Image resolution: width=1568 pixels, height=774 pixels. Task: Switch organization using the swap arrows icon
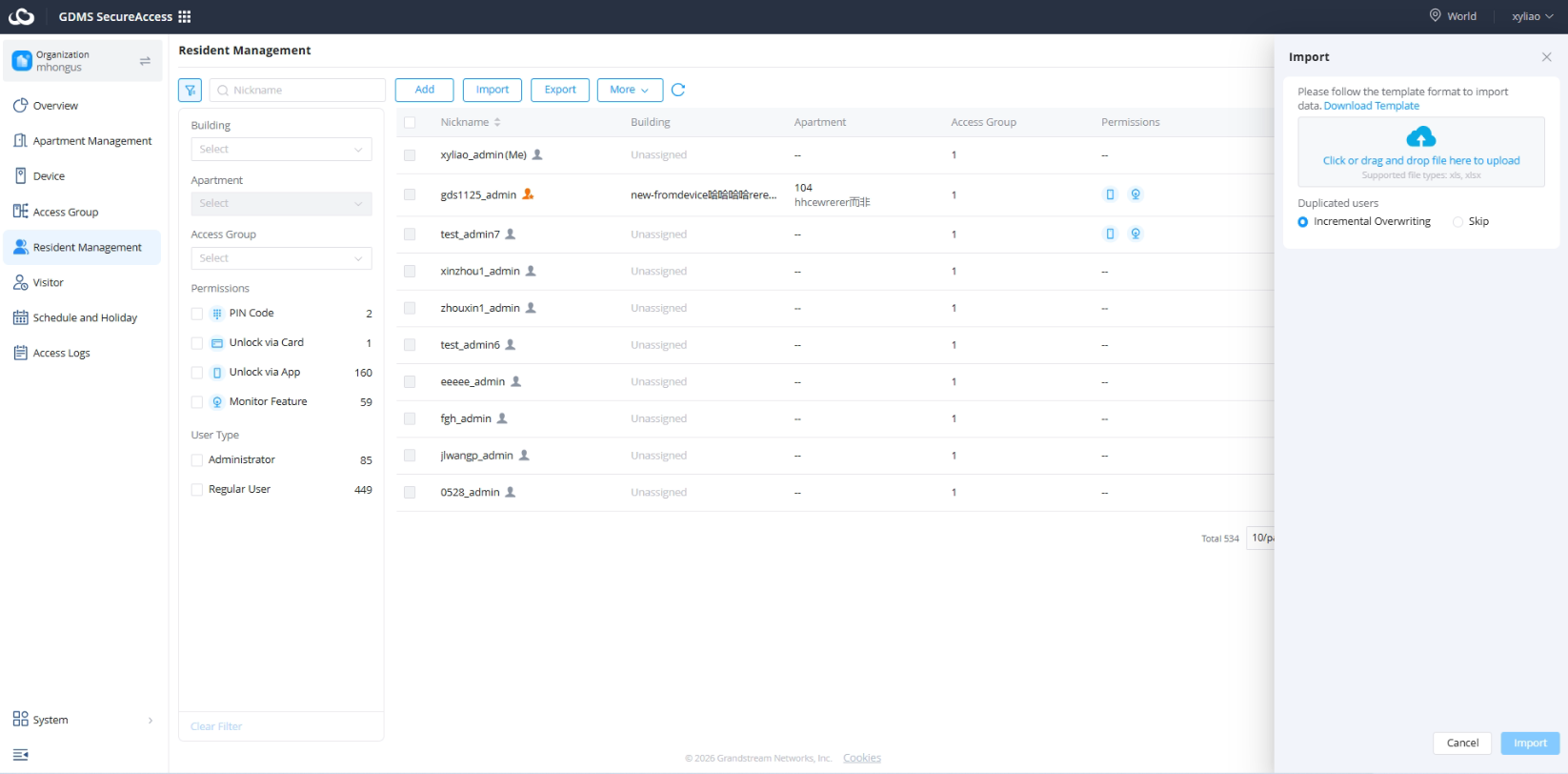pos(145,61)
